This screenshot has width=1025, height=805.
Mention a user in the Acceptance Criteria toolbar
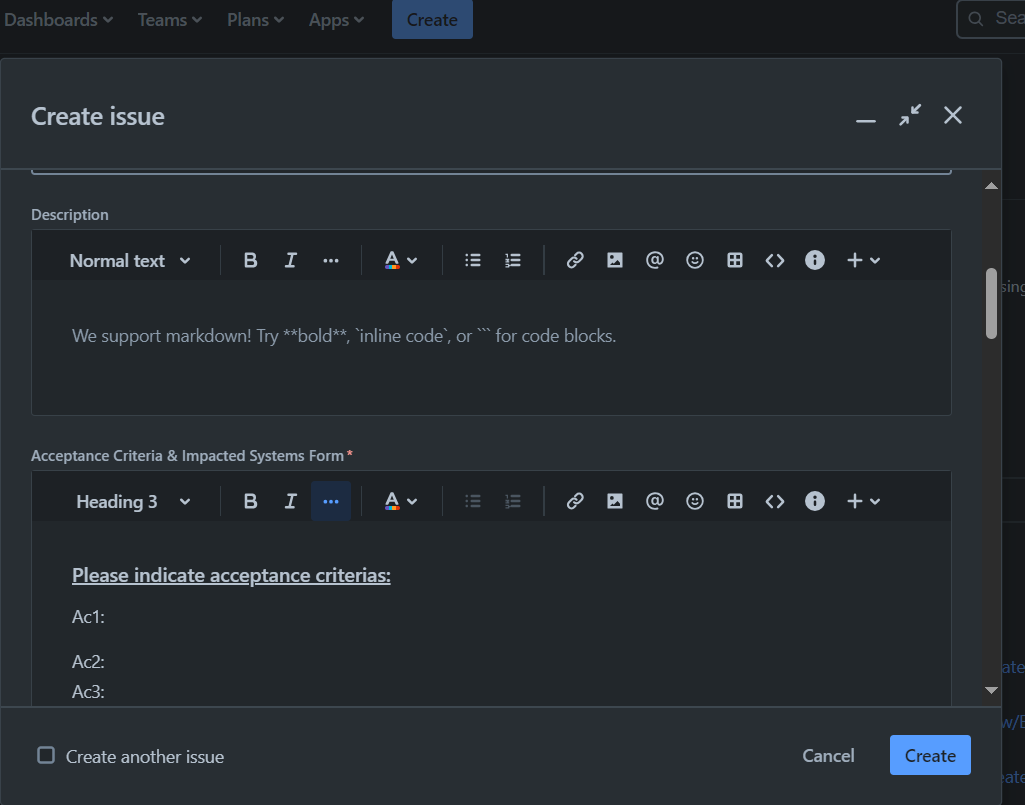coord(654,501)
